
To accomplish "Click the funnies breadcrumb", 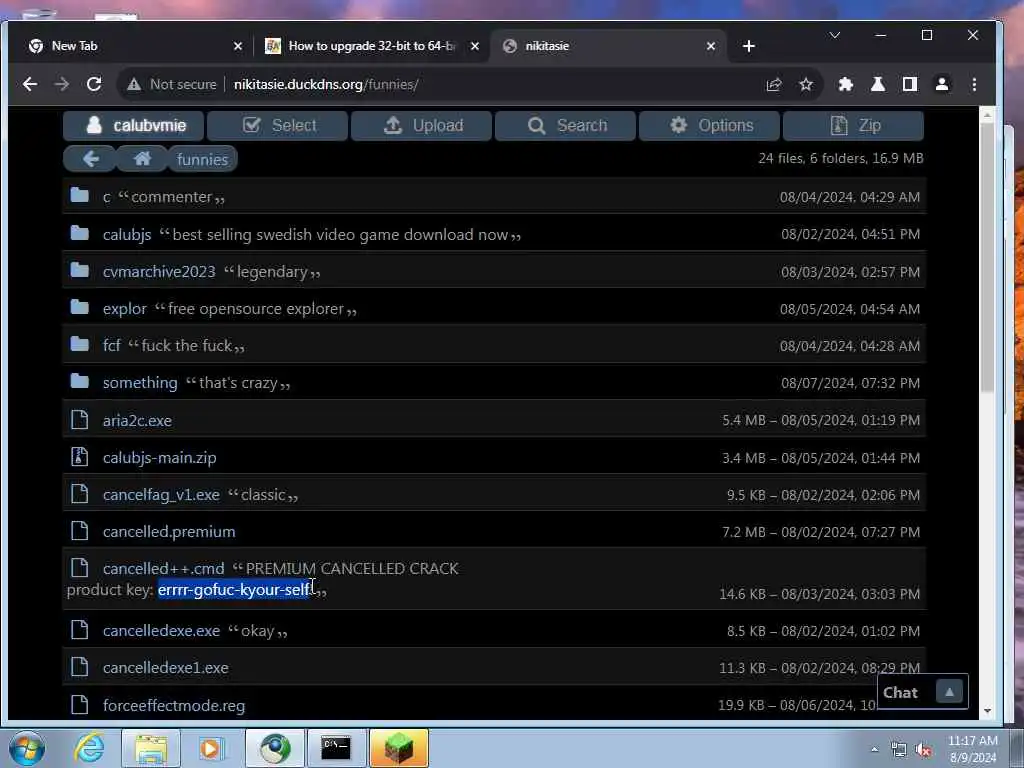I will [x=202, y=159].
